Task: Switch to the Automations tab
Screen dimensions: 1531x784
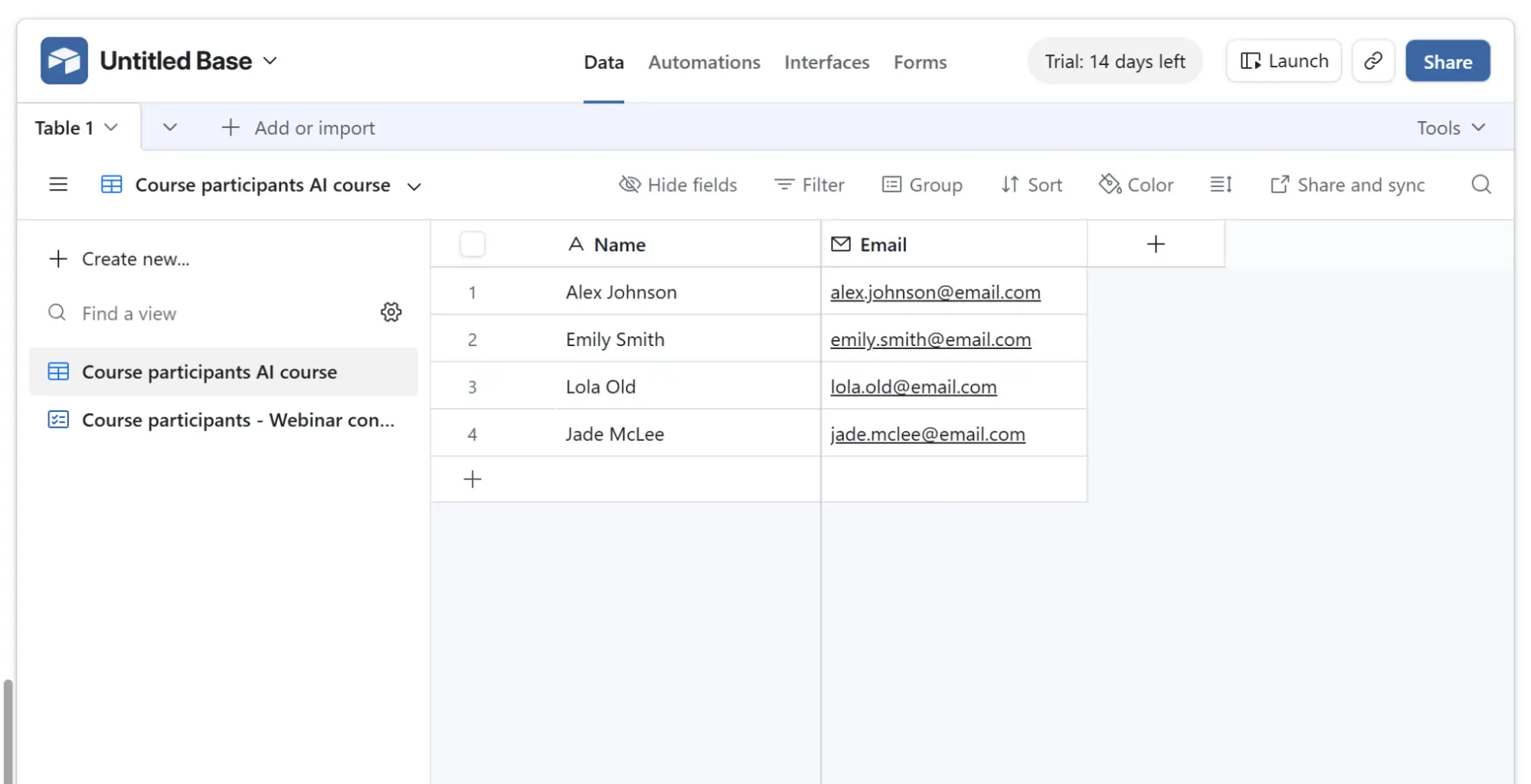Action: (x=703, y=62)
